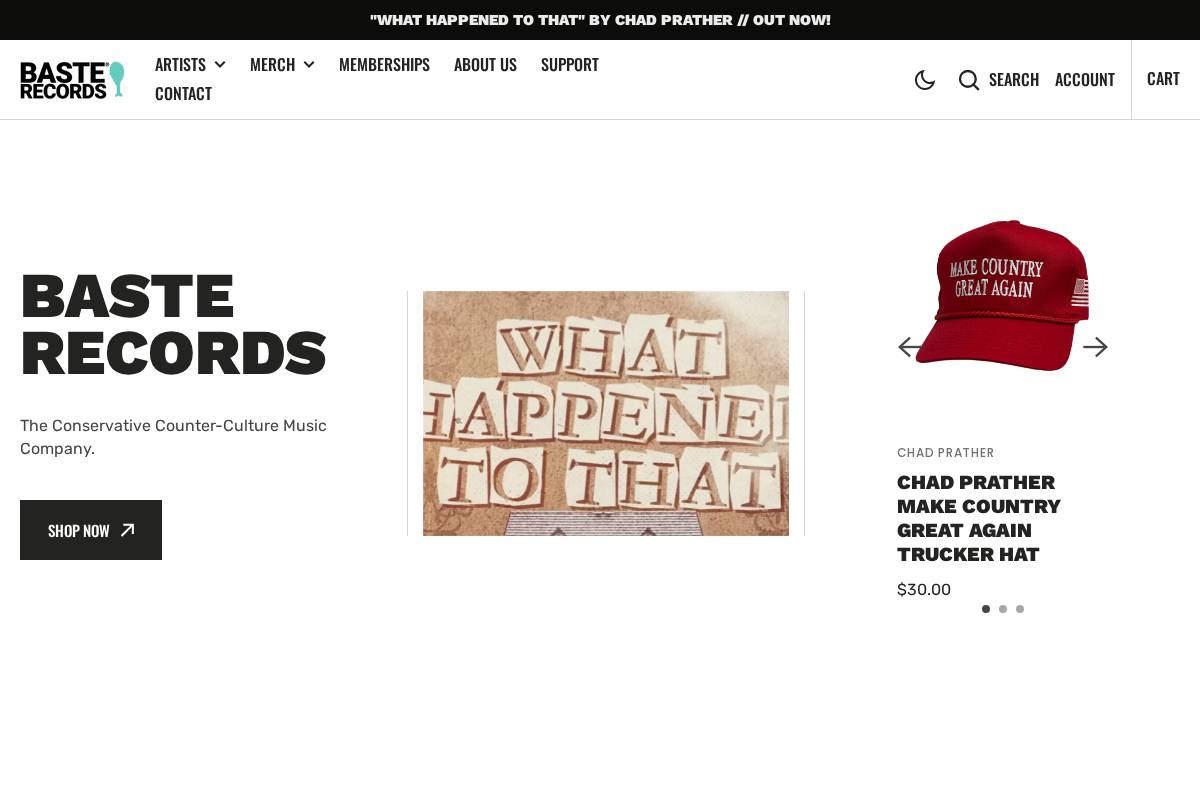
Task: Open the MEMBERSHIPS menu item
Action: 384,64
